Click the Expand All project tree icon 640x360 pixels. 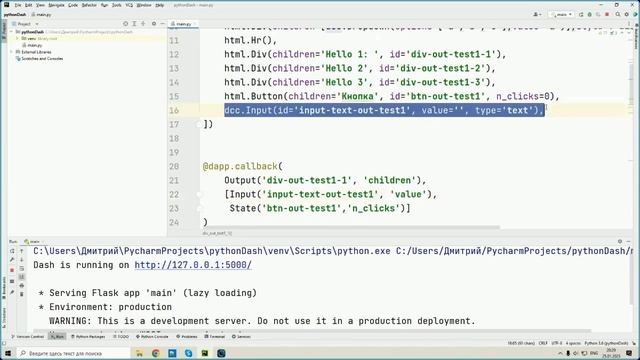tap(134, 24)
